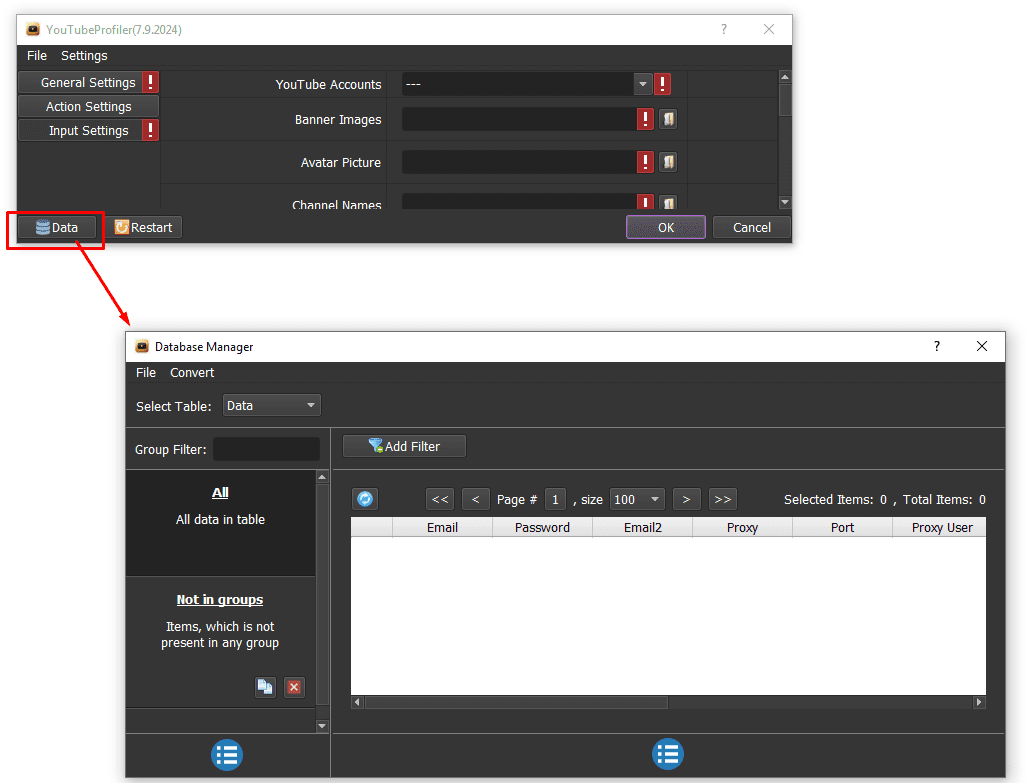Click scroll-up arrow in YouTubeProfiler settings
This screenshot has width=1031, height=783.
click(784, 77)
